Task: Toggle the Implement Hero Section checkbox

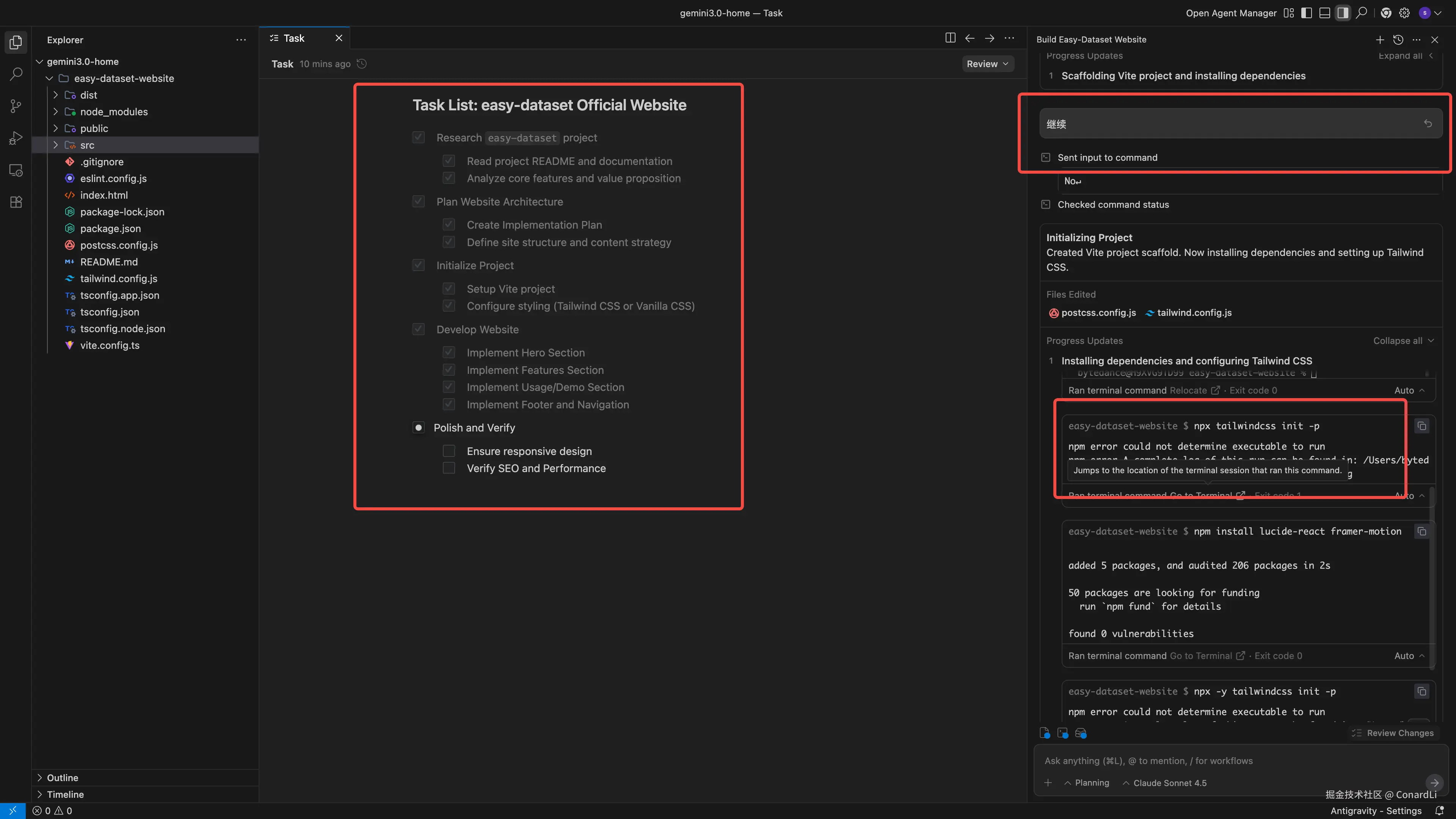Action: pyautogui.click(x=449, y=353)
